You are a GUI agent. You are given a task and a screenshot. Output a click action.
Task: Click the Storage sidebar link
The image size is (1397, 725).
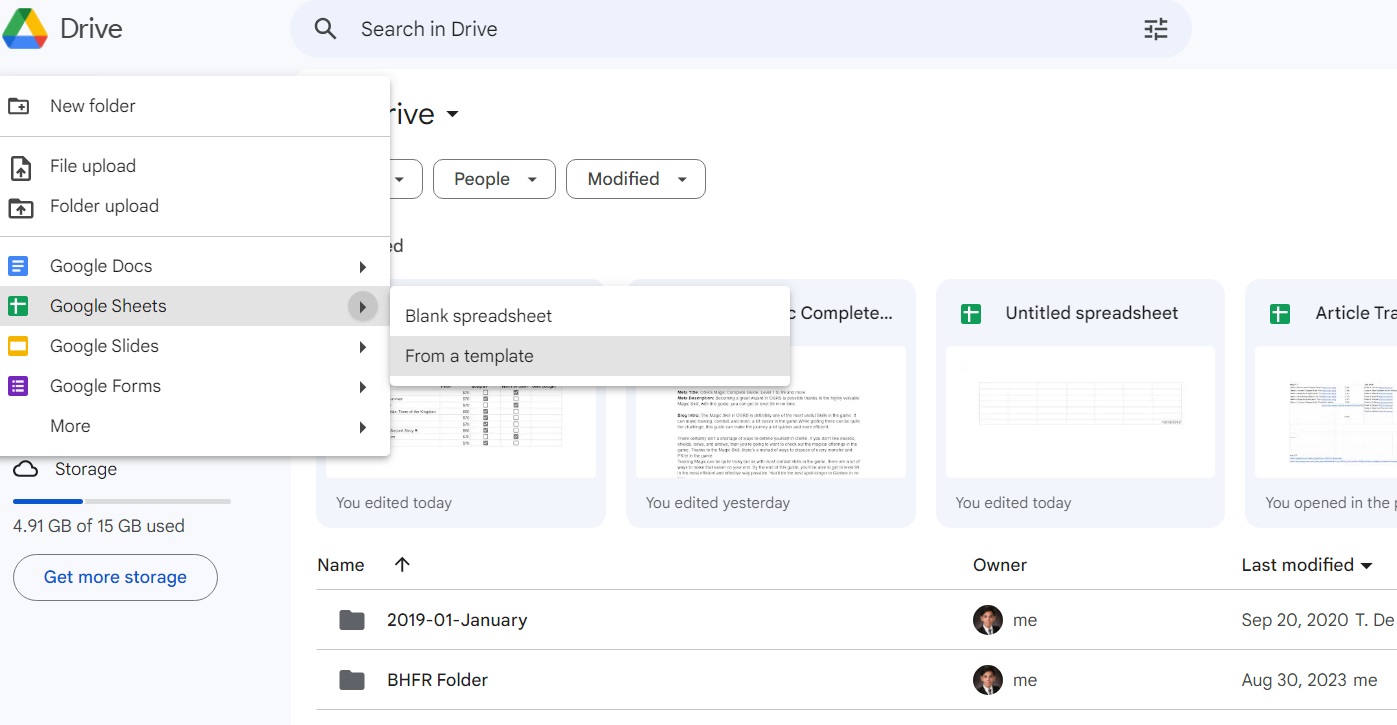[x=86, y=469]
